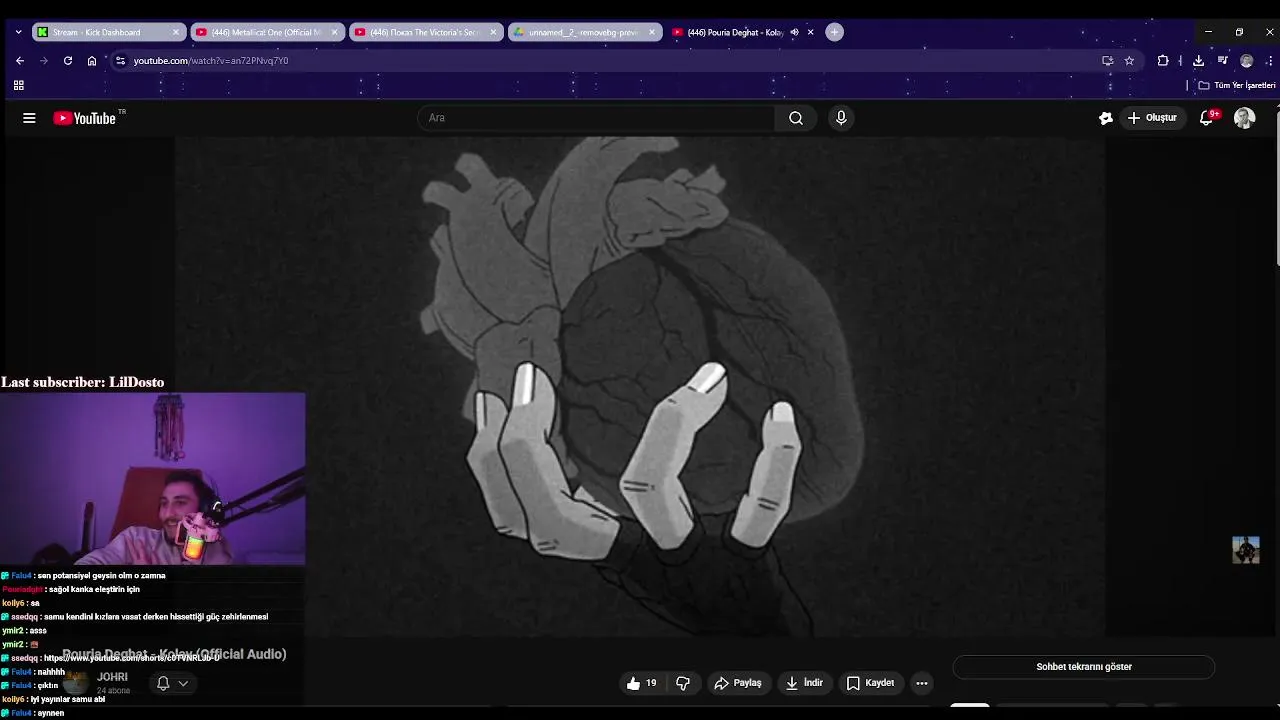Open the tab search dropdown arrow
The image size is (1280, 720).
[x=18, y=32]
